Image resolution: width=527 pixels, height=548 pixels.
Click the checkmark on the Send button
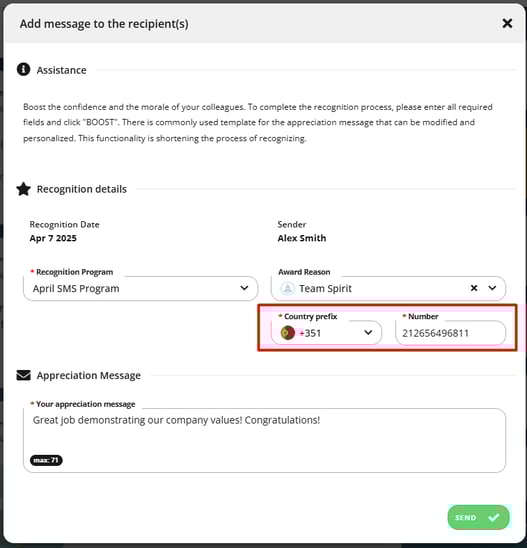click(494, 517)
